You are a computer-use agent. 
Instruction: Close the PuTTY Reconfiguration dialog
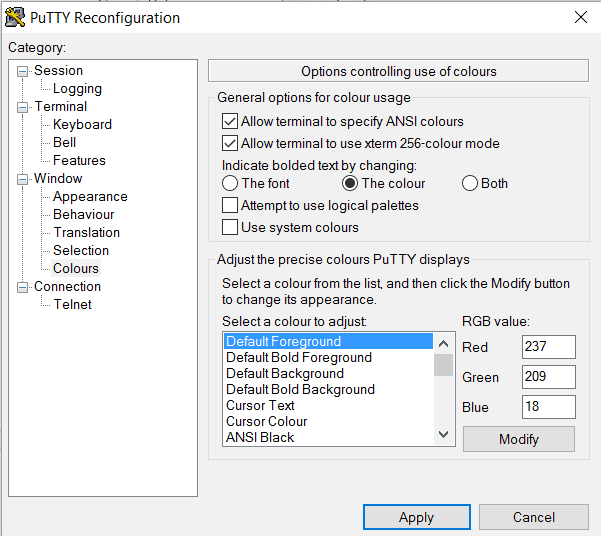[580, 17]
